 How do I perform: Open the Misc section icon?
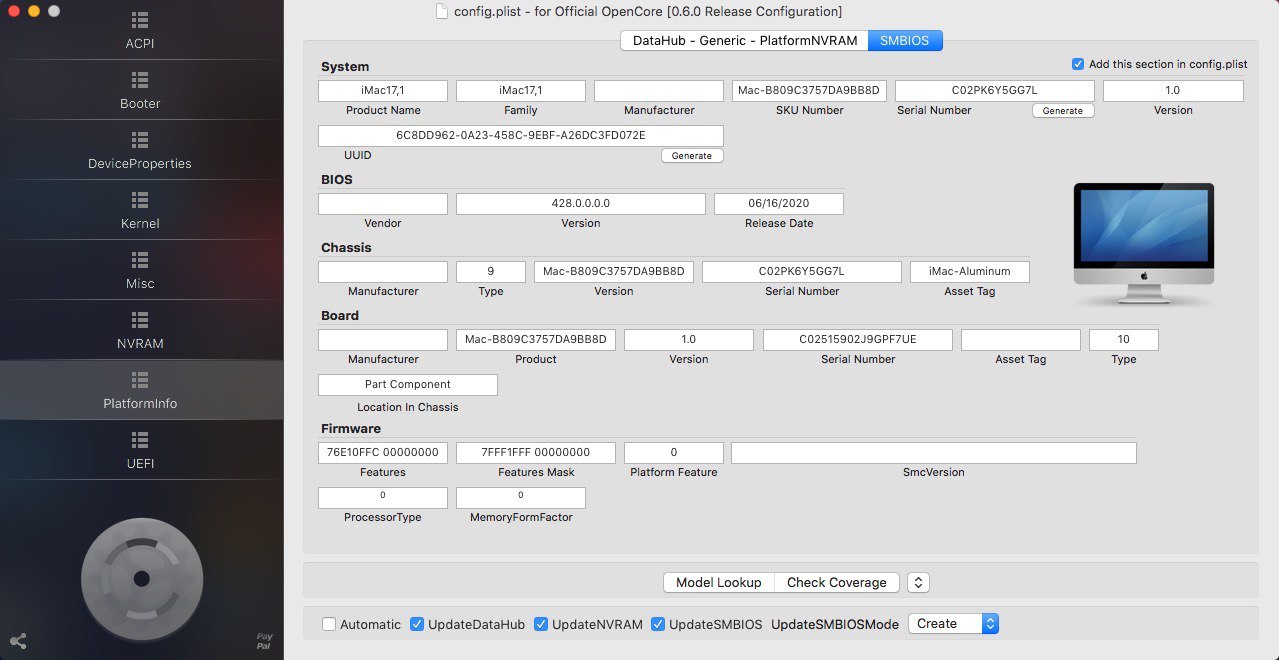click(x=141, y=259)
